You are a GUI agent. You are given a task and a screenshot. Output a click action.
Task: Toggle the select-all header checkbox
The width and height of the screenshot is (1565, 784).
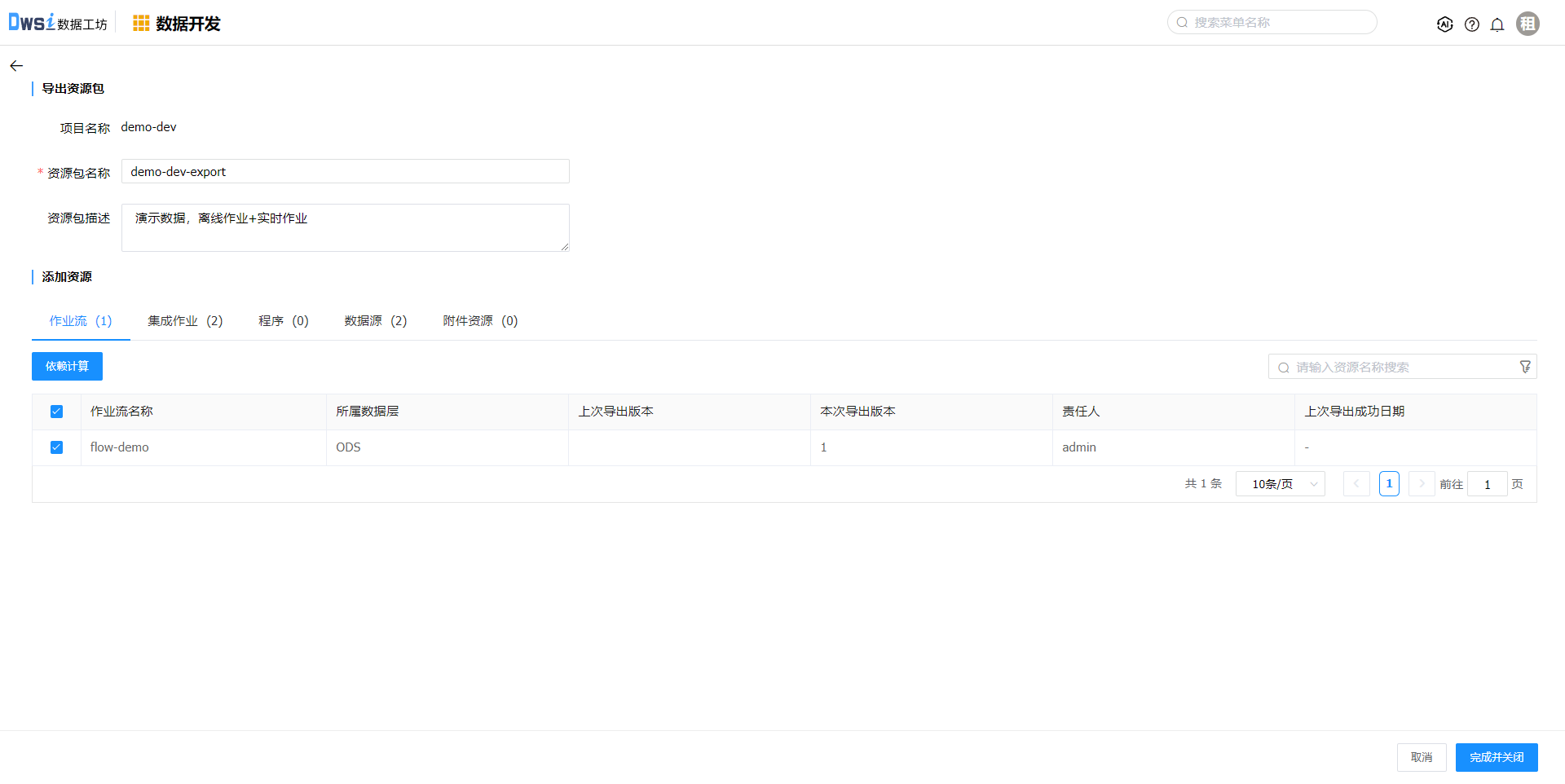click(56, 412)
